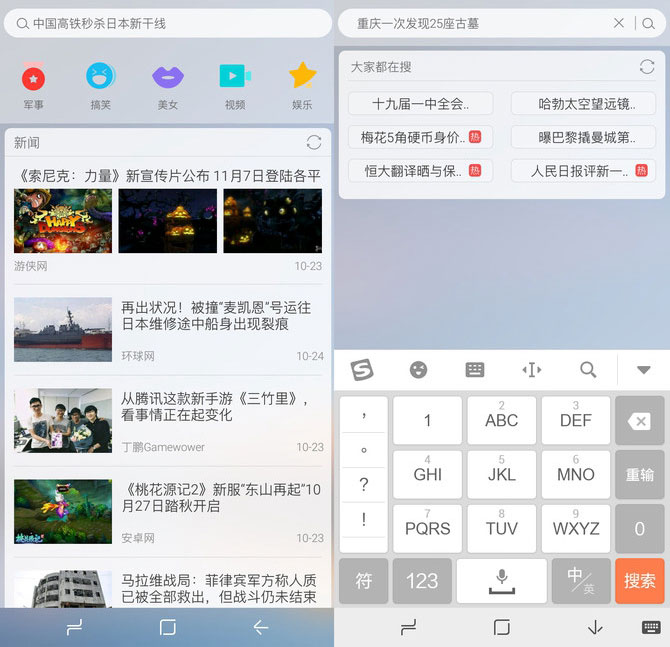670x647 pixels.
Task: Tap the 重输 re-enter key
Action: 640,474
